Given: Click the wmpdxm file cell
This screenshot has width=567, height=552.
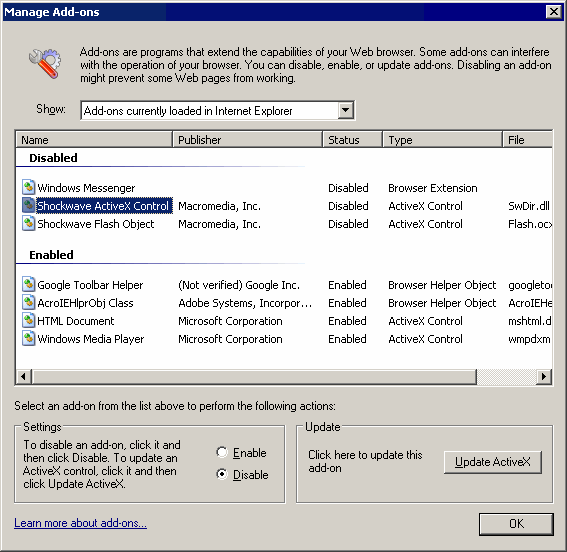Looking at the screenshot, I should tap(529, 339).
